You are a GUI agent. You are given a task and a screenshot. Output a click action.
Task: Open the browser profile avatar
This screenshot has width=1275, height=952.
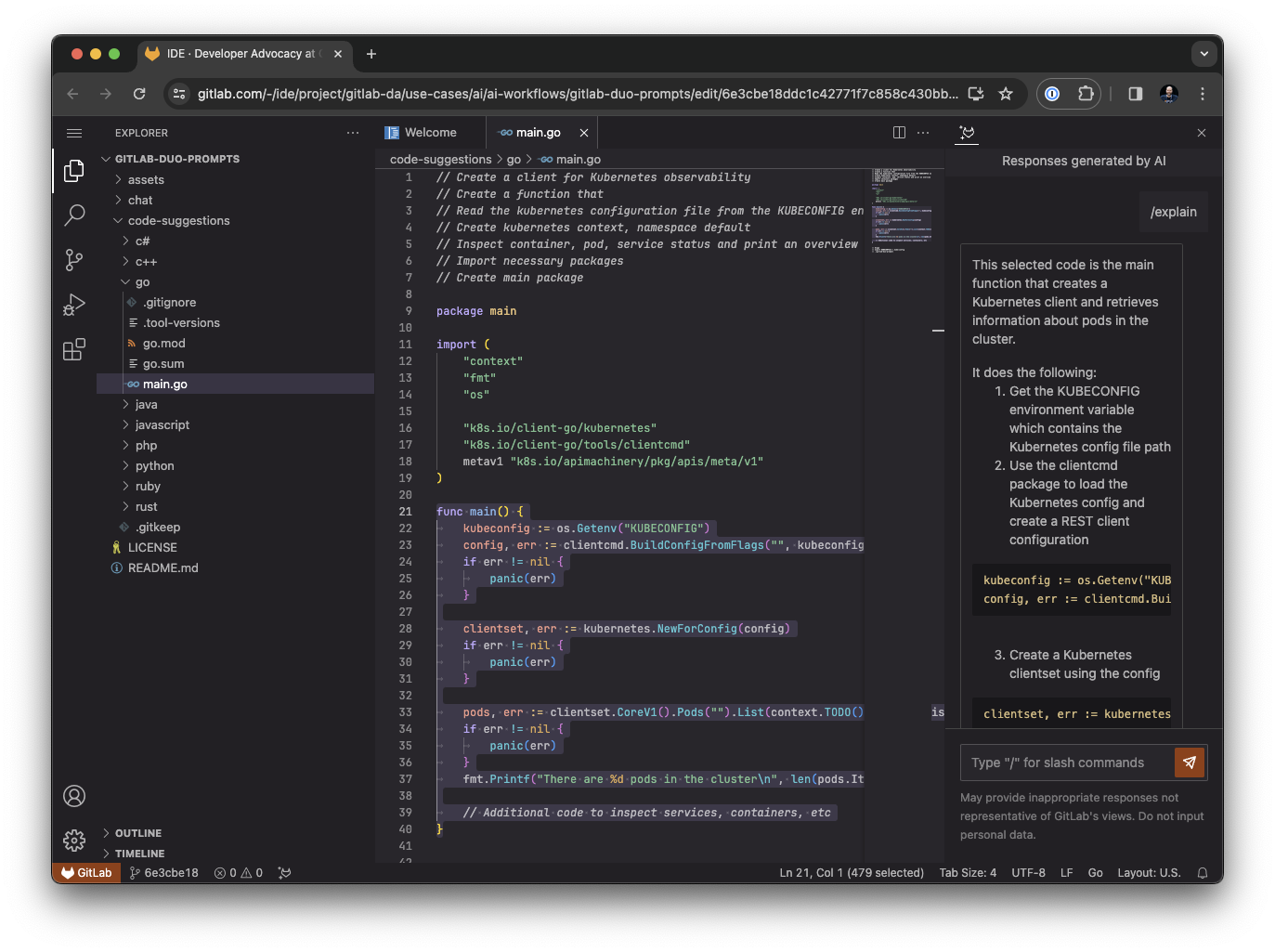click(x=1169, y=94)
